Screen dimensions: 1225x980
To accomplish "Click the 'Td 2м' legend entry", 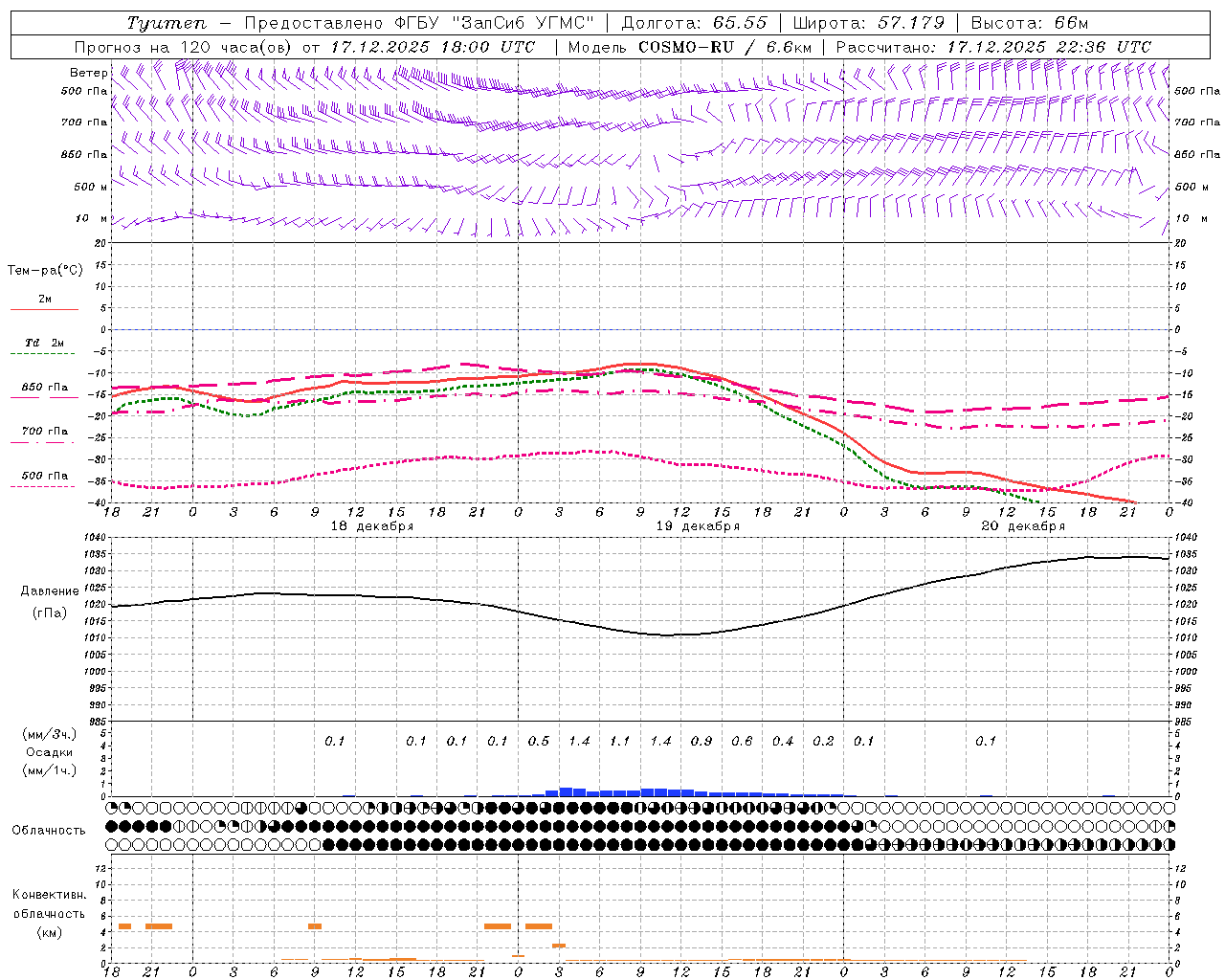I will 44,343.
